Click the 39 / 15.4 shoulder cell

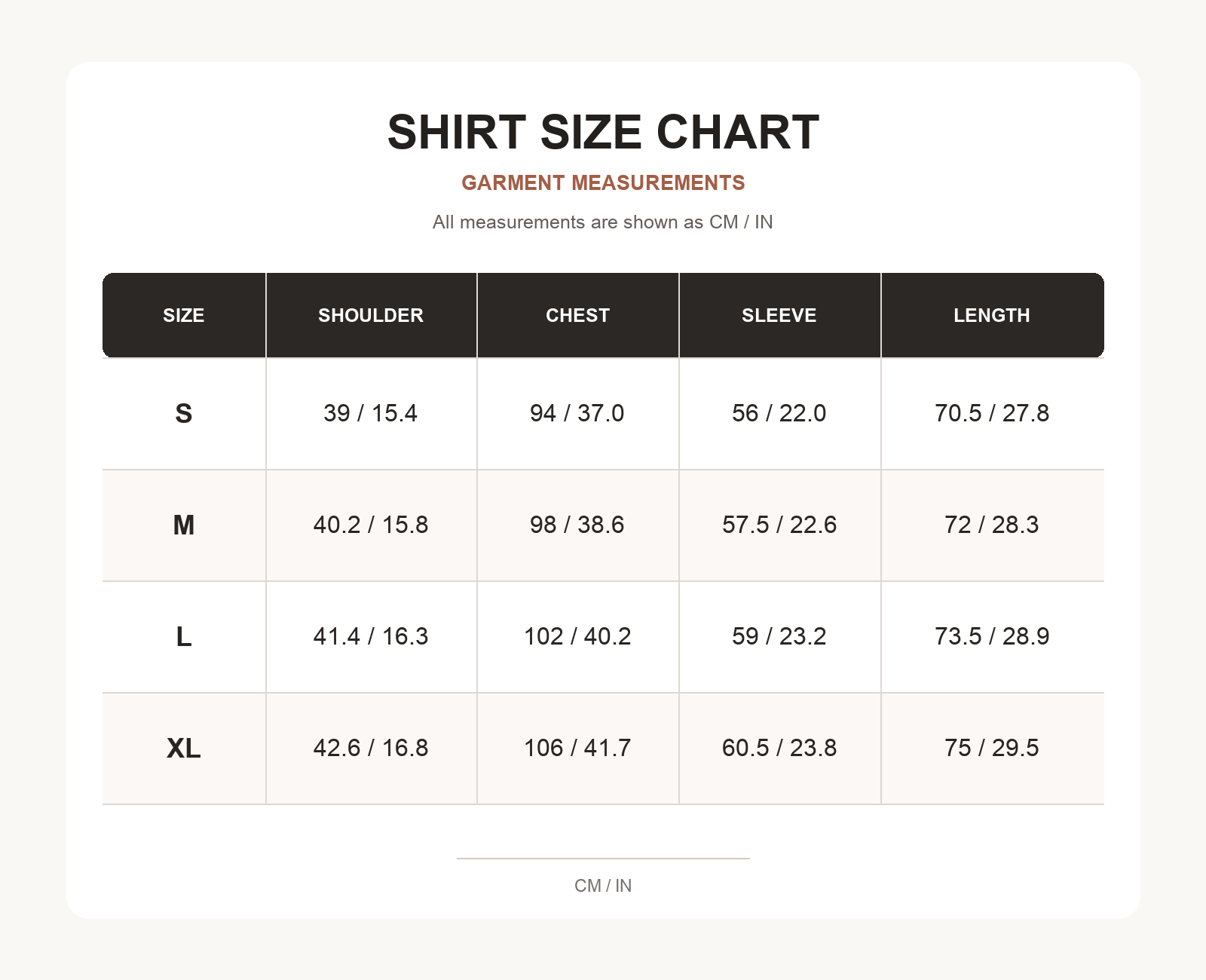371,413
